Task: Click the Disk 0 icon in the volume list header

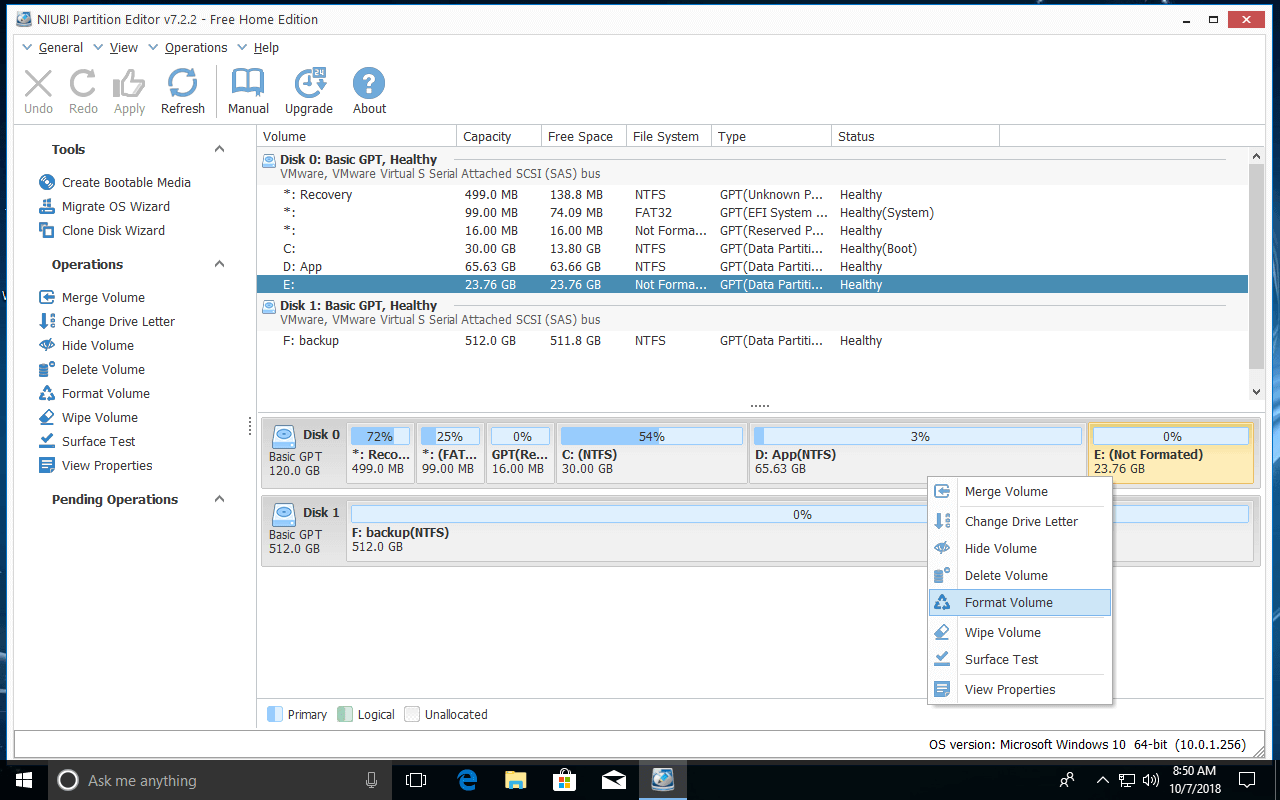Action: (x=269, y=160)
